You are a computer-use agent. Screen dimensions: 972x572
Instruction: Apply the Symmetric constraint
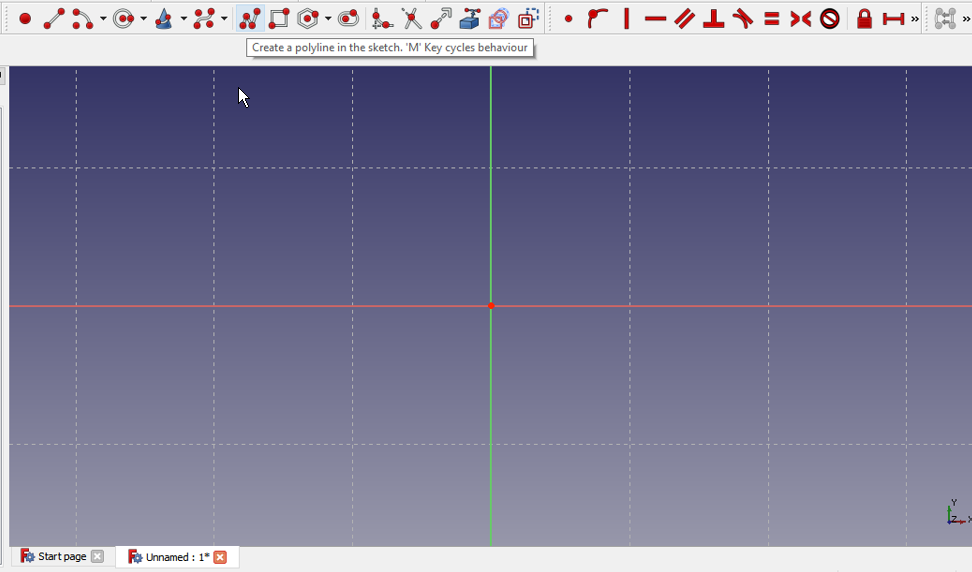(x=800, y=19)
